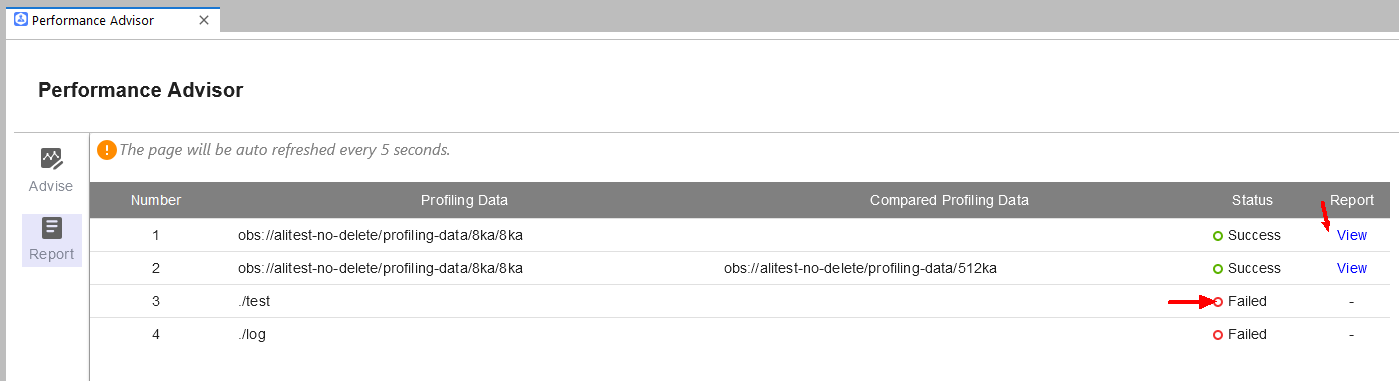Screen dimensions: 1399x381
Task: Click the green Success status circle in row 2
Action: pyautogui.click(x=1218, y=269)
